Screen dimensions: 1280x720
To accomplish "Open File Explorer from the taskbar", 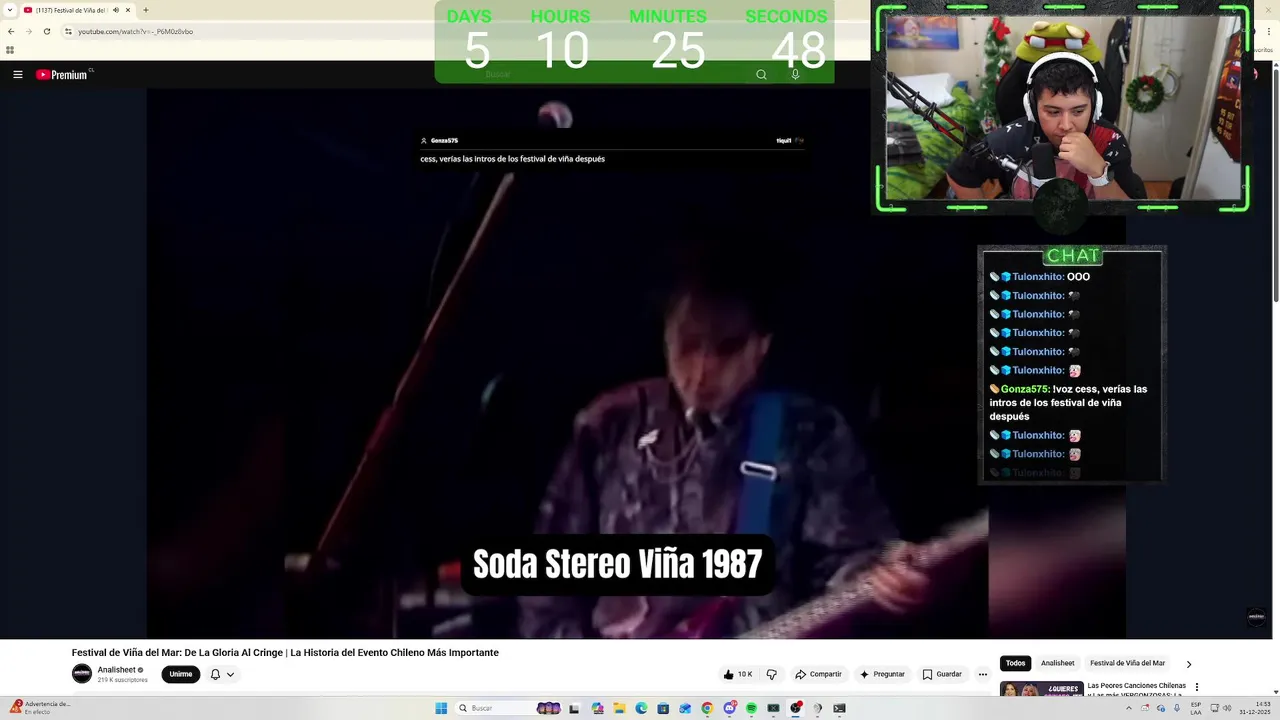I will [619, 708].
